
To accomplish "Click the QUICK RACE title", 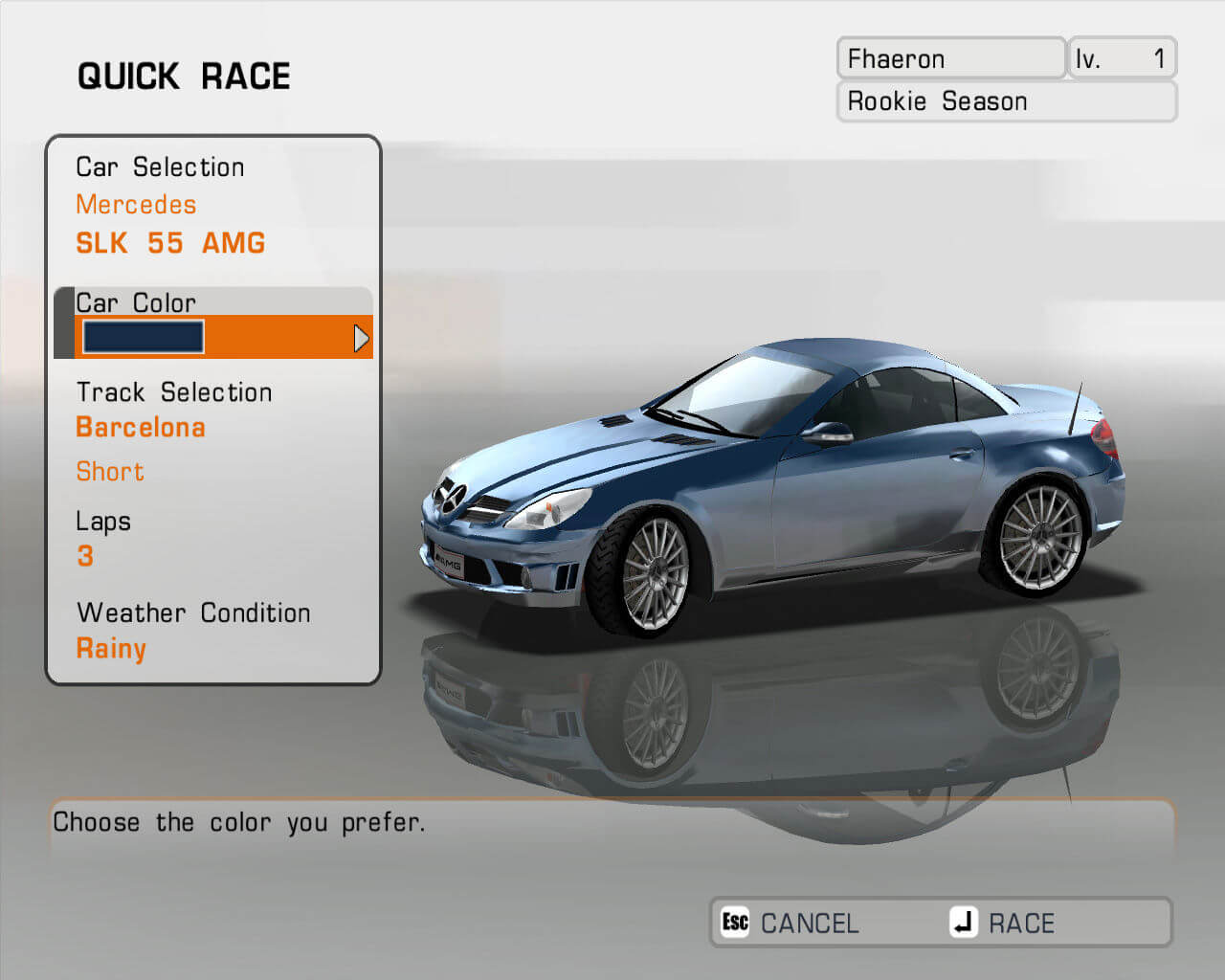I will pyautogui.click(x=184, y=77).
